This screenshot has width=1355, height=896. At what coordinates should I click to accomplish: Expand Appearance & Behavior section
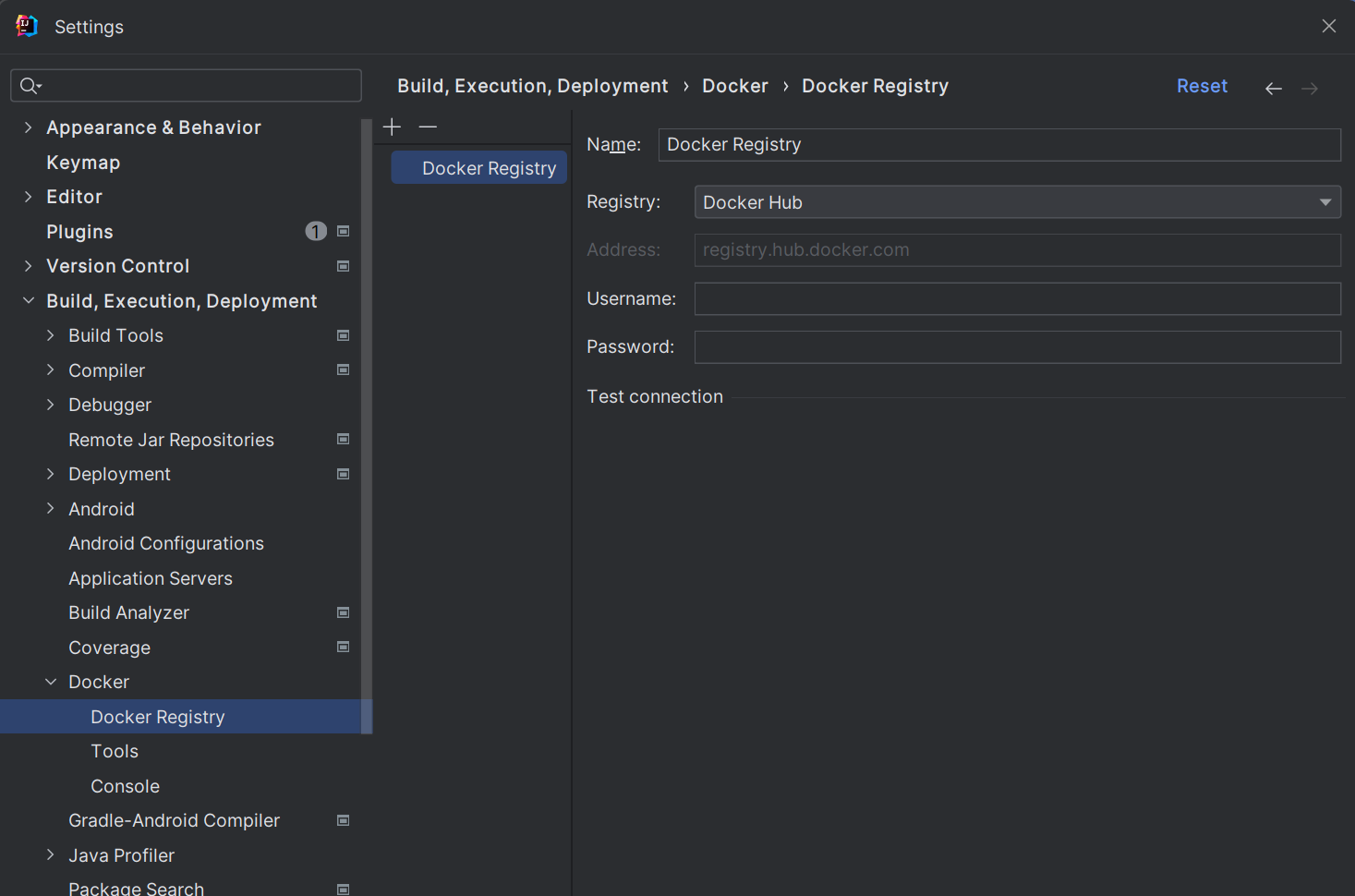(x=29, y=127)
